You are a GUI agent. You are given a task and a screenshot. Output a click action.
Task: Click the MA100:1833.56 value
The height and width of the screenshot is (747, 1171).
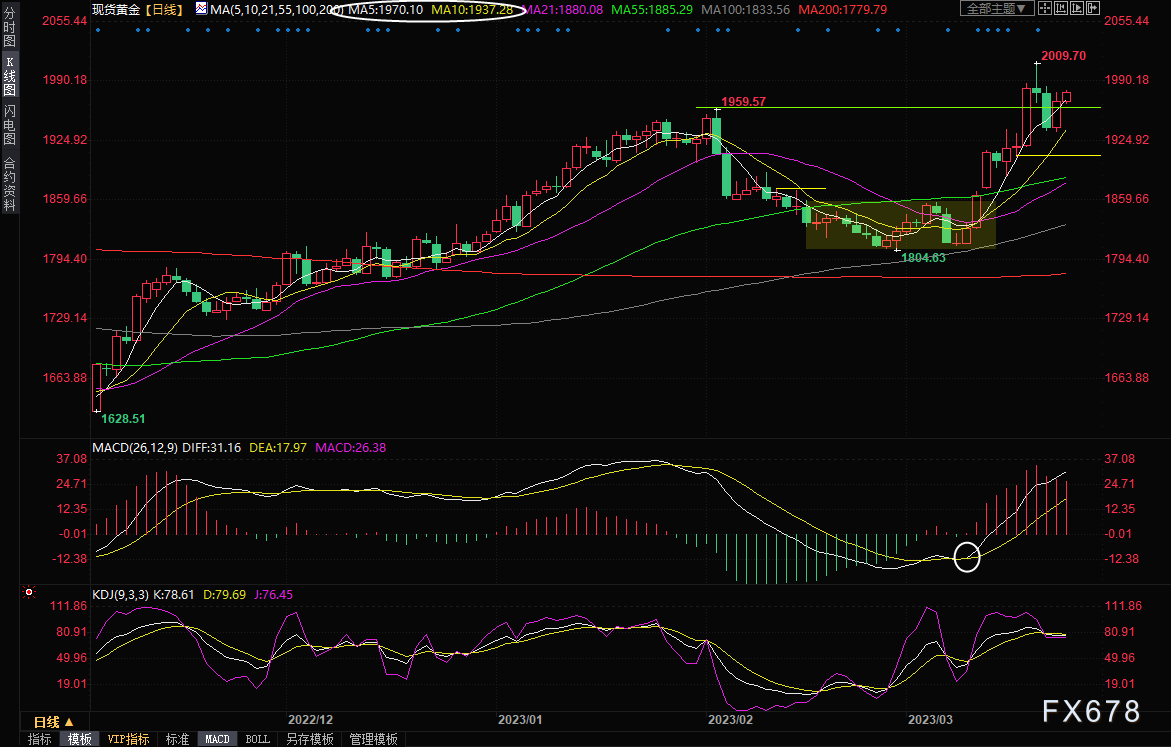pos(745,10)
